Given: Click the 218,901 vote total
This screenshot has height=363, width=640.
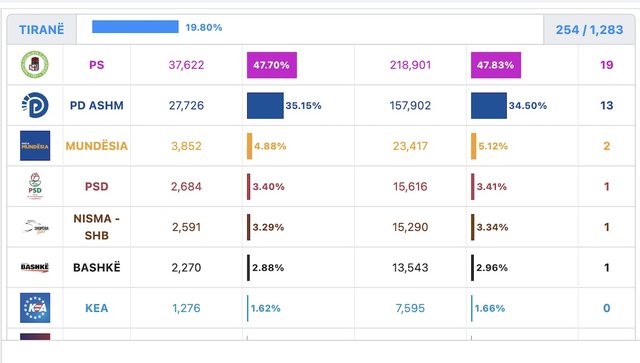Looking at the screenshot, I should (410, 65).
